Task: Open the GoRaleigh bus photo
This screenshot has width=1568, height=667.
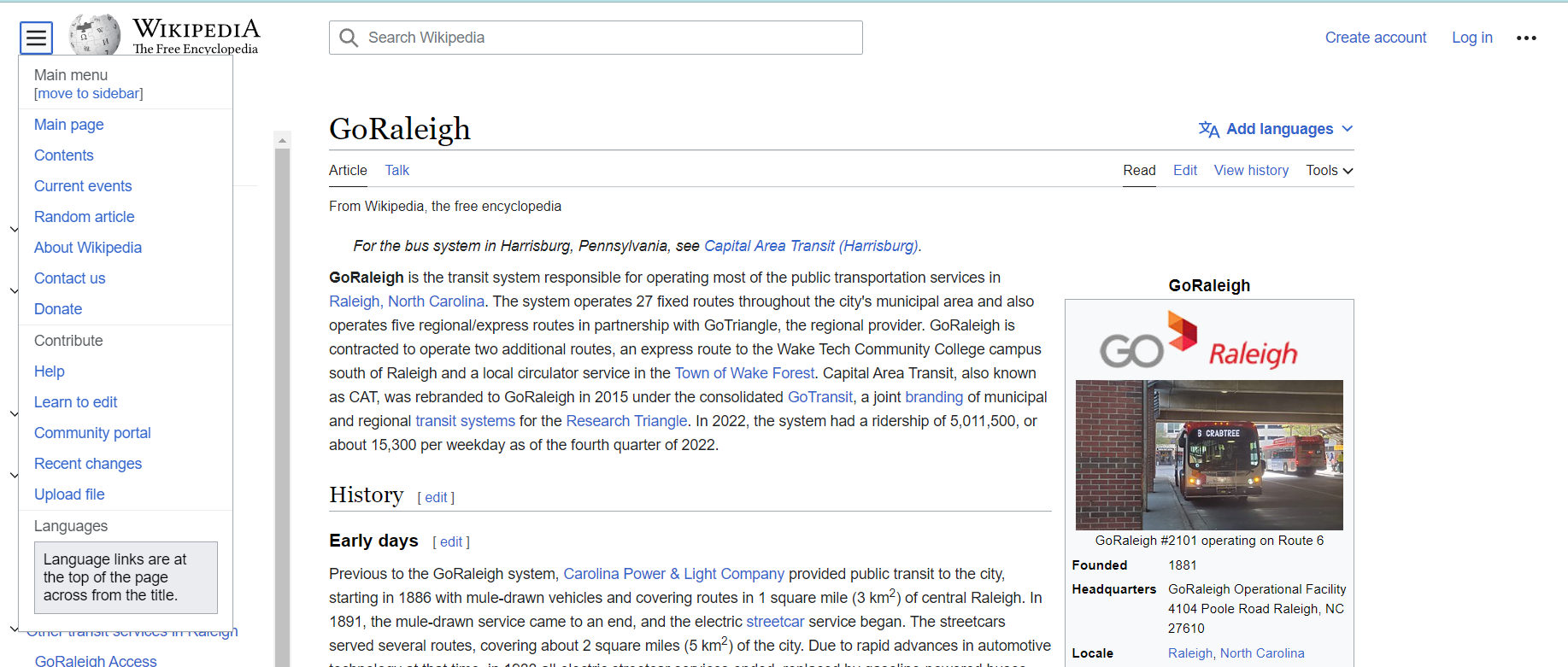Action: click(1208, 454)
